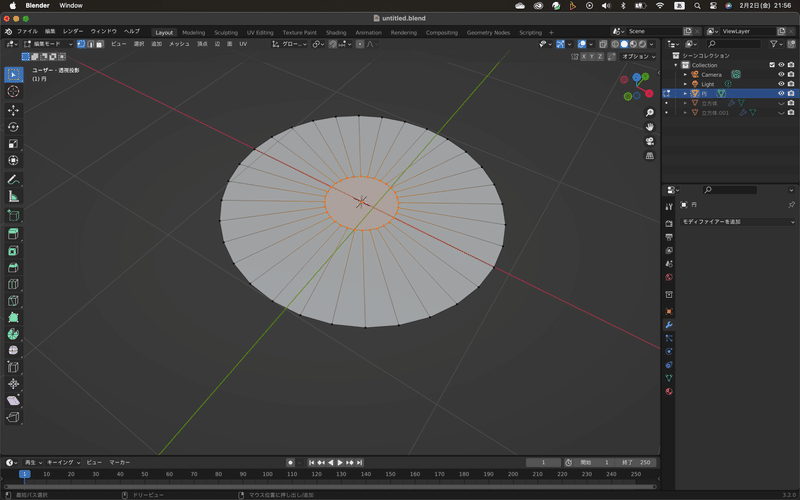The image size is (800, 500).
Task: Open the File menu (ファイル)
Action: (28, 31)
